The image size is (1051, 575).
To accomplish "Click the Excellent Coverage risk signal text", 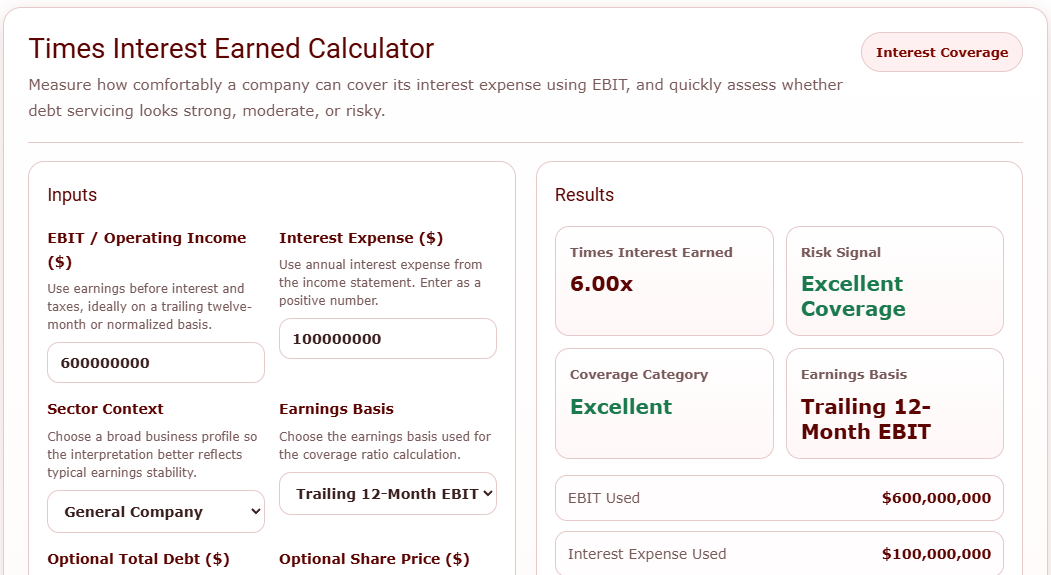I will tap(853, 297).
